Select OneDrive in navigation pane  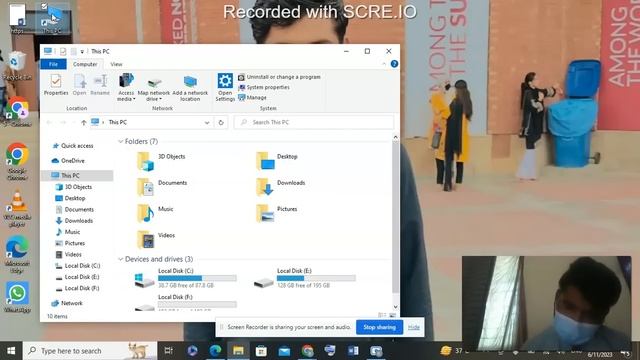pyautogui.click(x=68, y=161)
